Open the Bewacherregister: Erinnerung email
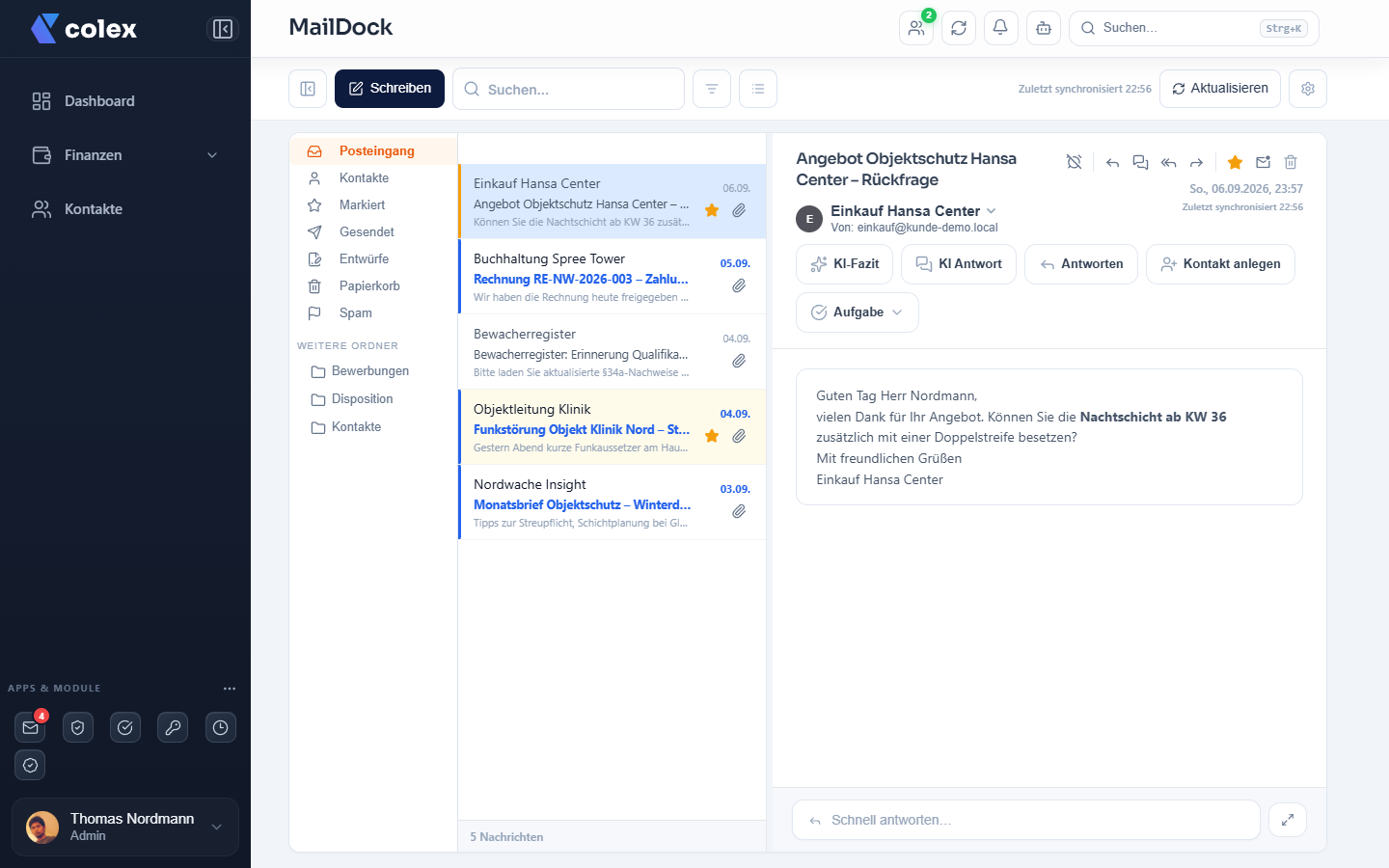1389x868 pixels. [x=613, y=352]
